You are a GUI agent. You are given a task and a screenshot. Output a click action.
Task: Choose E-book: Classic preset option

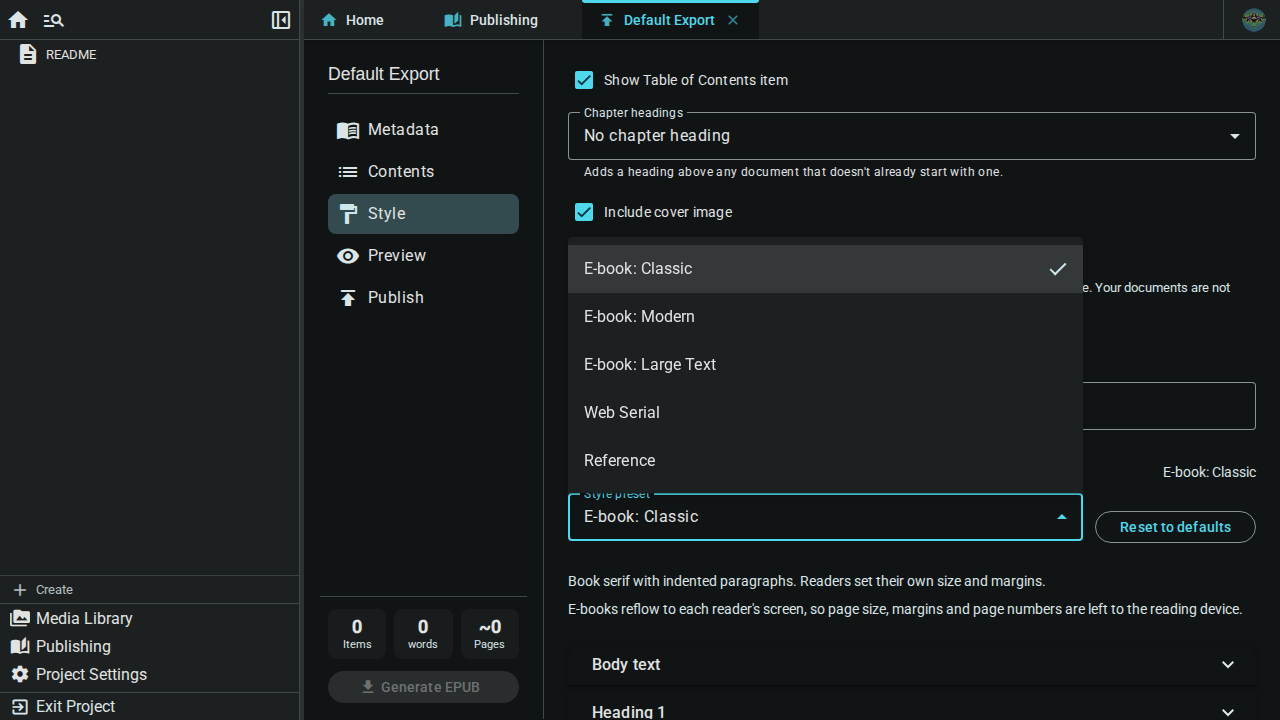825,269
